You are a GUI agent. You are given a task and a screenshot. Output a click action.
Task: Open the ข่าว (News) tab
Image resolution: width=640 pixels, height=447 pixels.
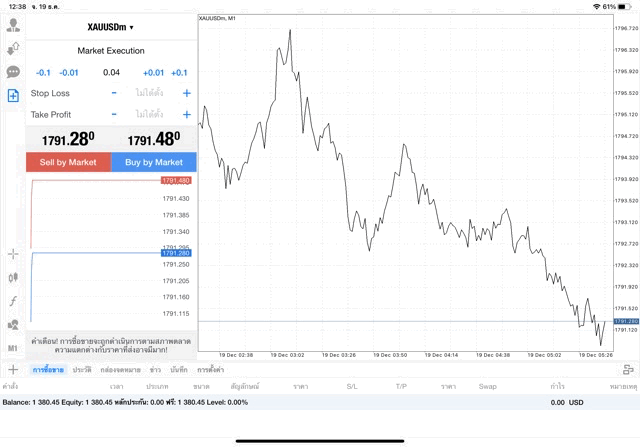[x=155, y=370]
